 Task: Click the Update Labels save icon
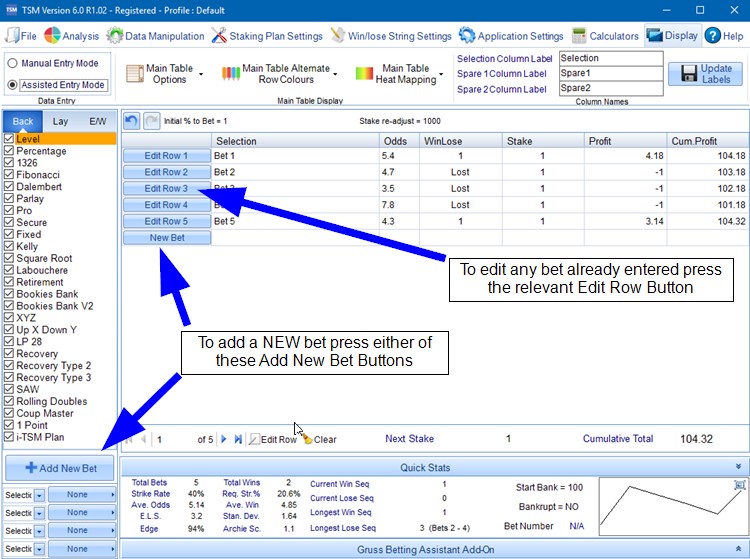[688, 73]
